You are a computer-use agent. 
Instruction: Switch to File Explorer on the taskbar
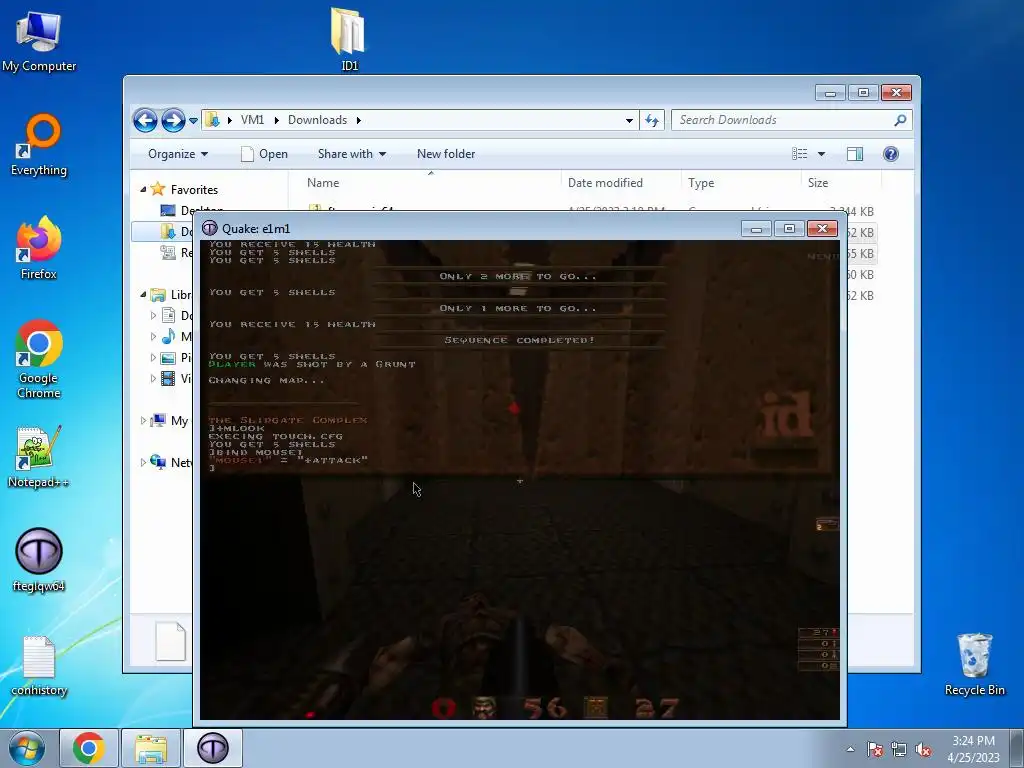tap(151, 748)
